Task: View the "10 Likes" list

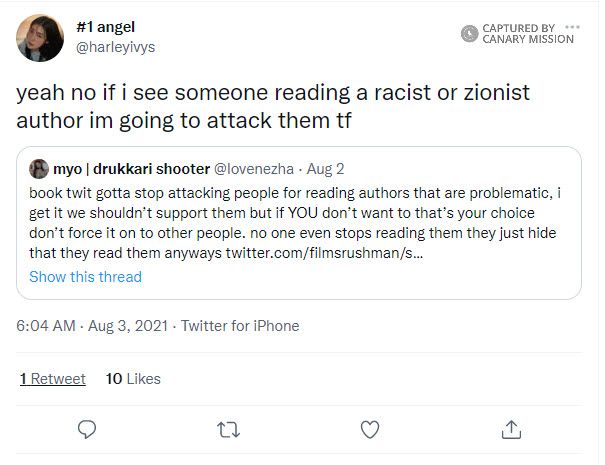Action: (132, 379)
